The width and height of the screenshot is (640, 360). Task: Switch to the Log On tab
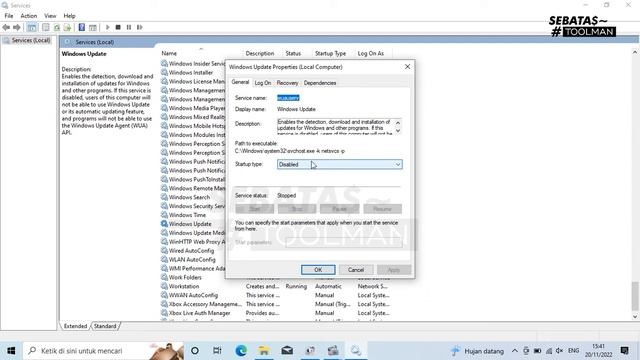[262, 83]
